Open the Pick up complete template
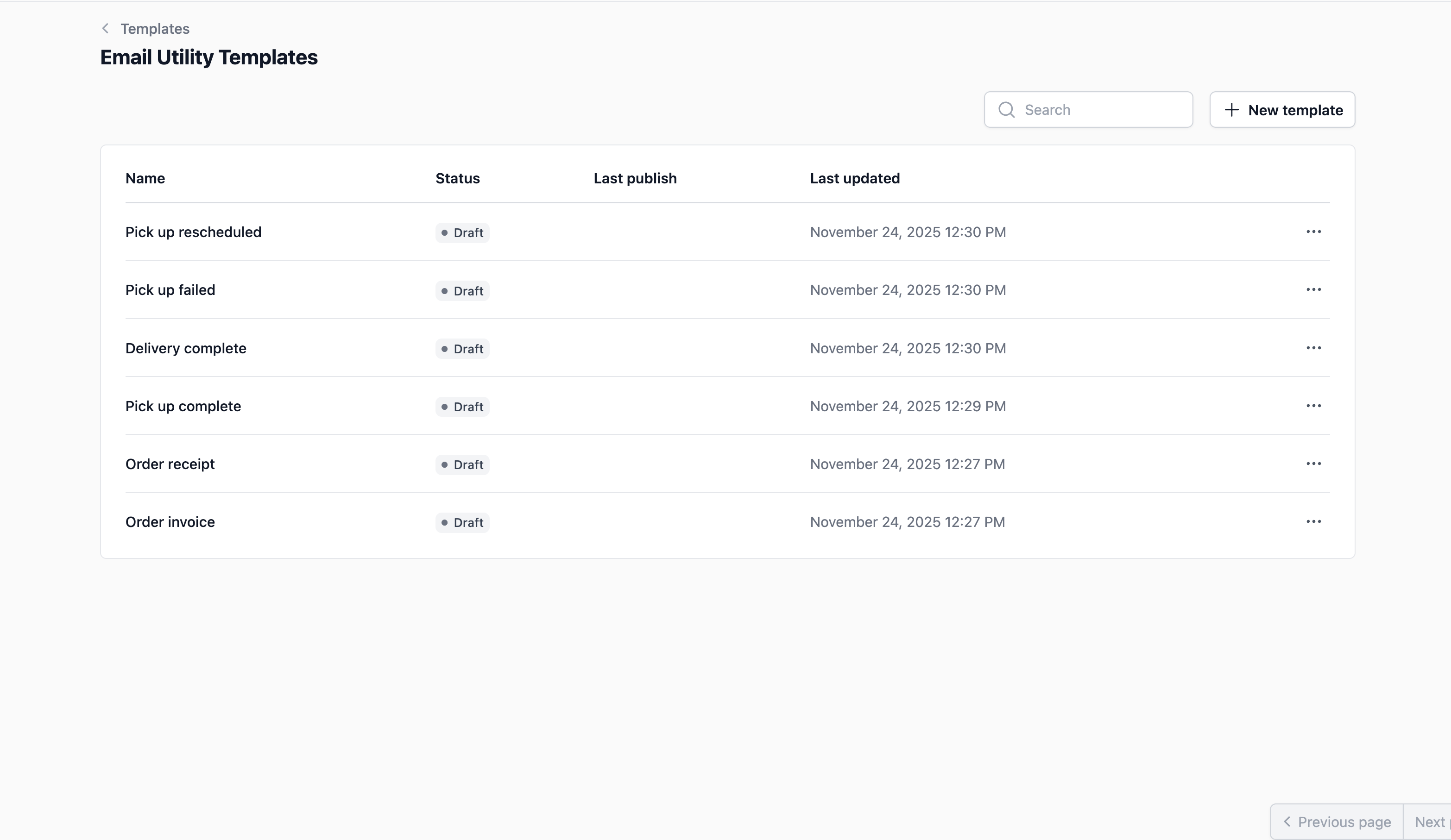 [183, 406]
